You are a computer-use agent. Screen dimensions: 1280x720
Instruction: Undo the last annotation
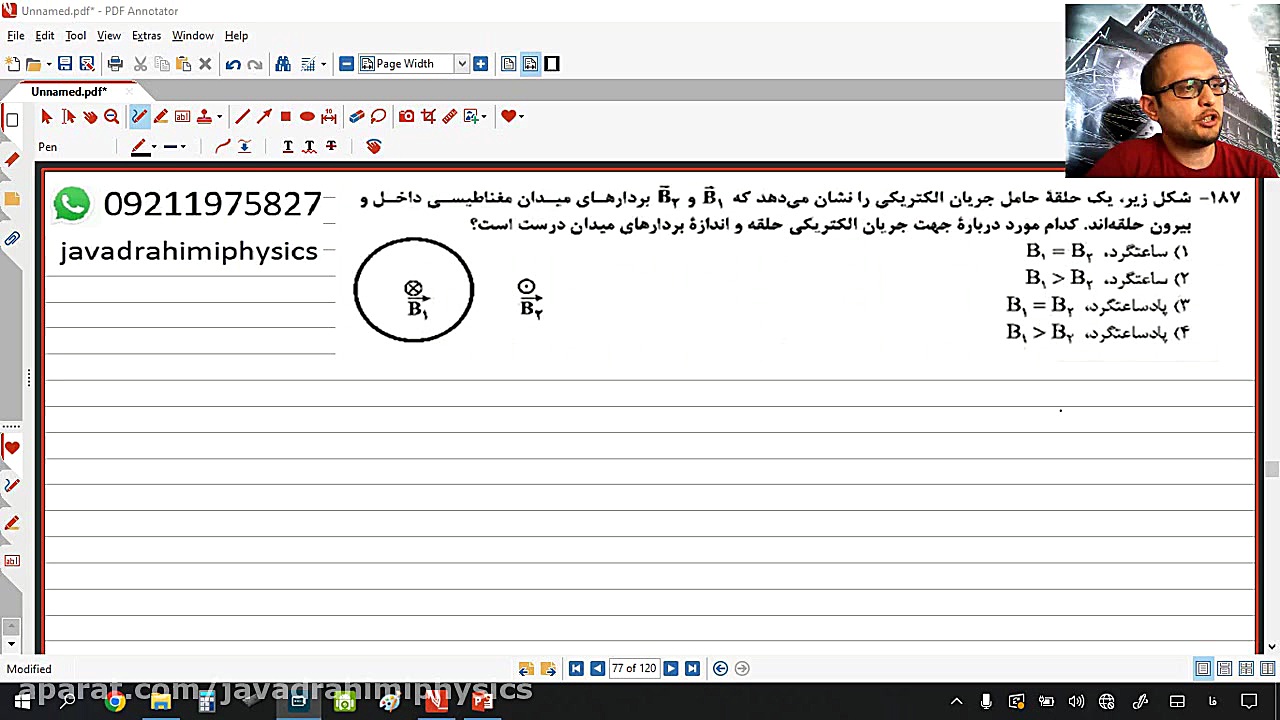[233, 63]
